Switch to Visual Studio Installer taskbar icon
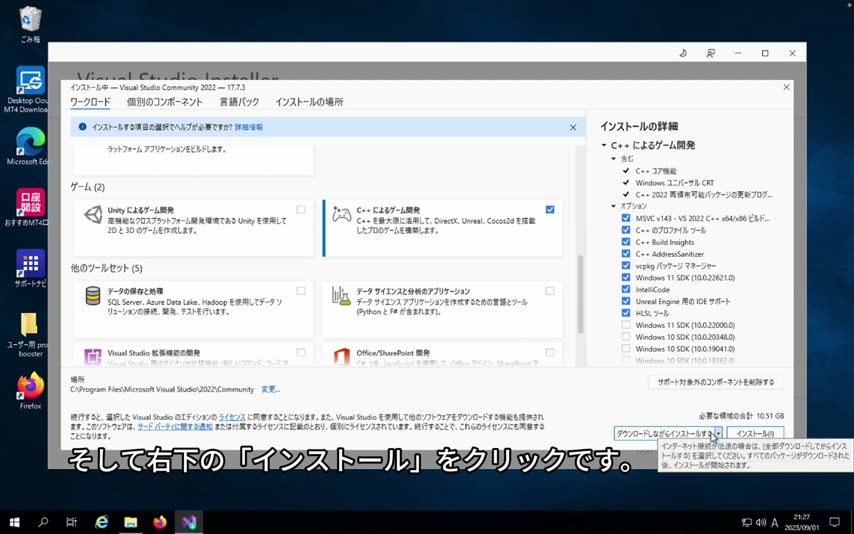This screenshot has height=534, width=854. 189,523
